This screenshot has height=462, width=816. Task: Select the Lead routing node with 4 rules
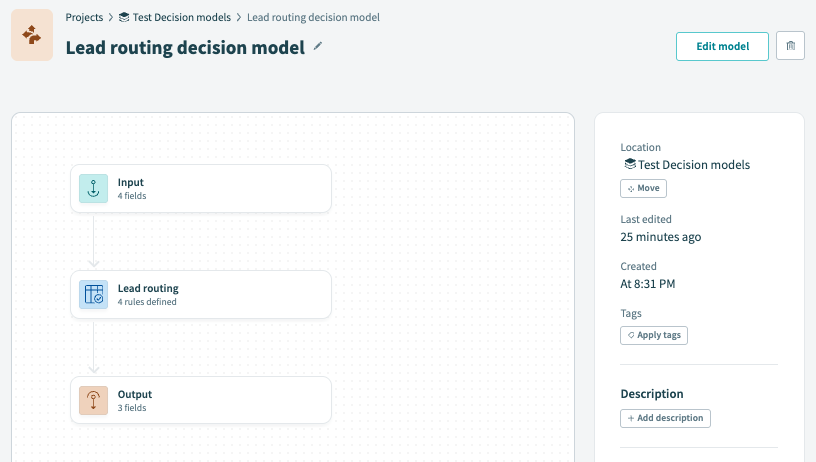[x=201, y=294]
